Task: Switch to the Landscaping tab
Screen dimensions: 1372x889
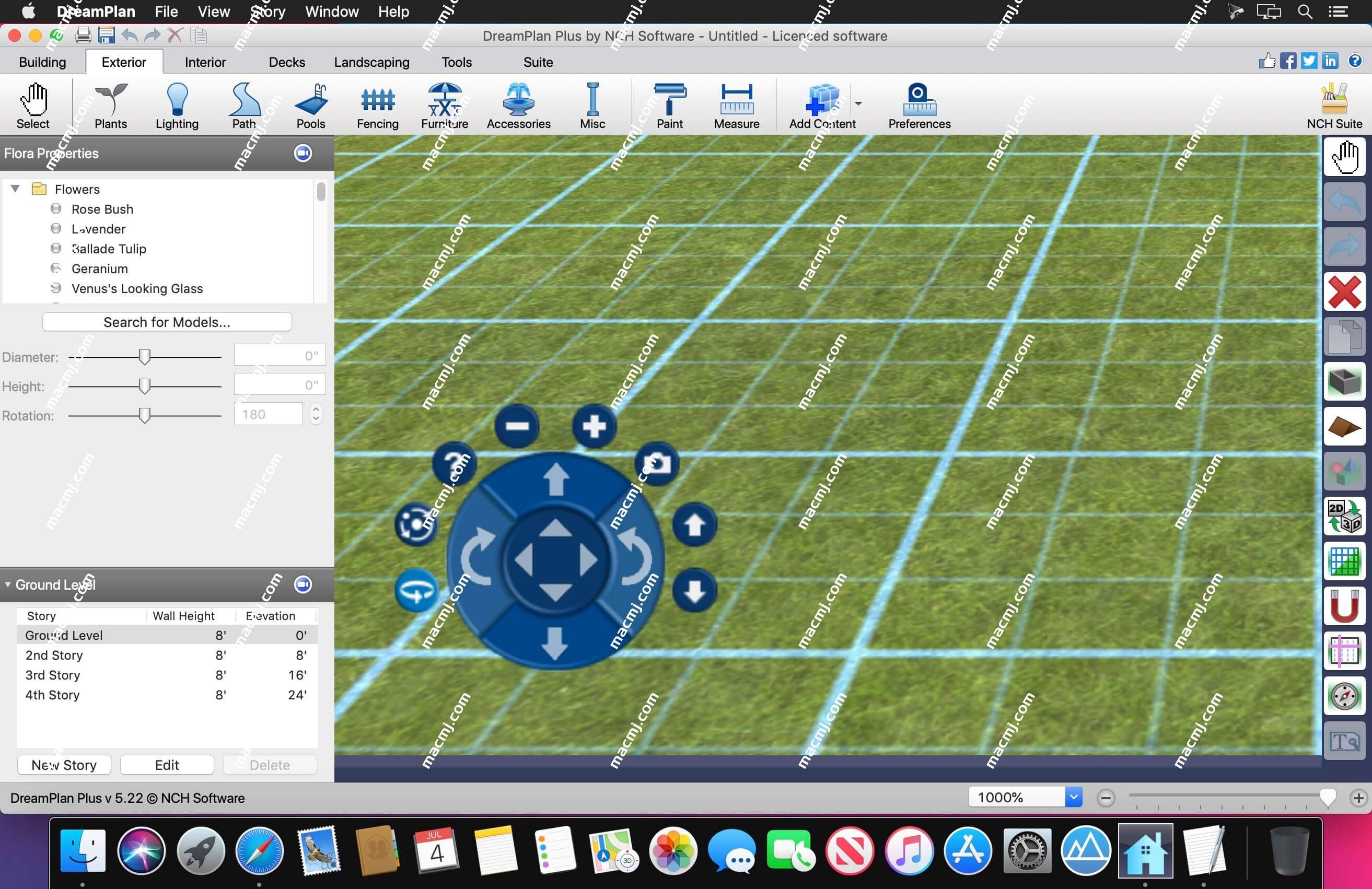Action: coord(371,62)
